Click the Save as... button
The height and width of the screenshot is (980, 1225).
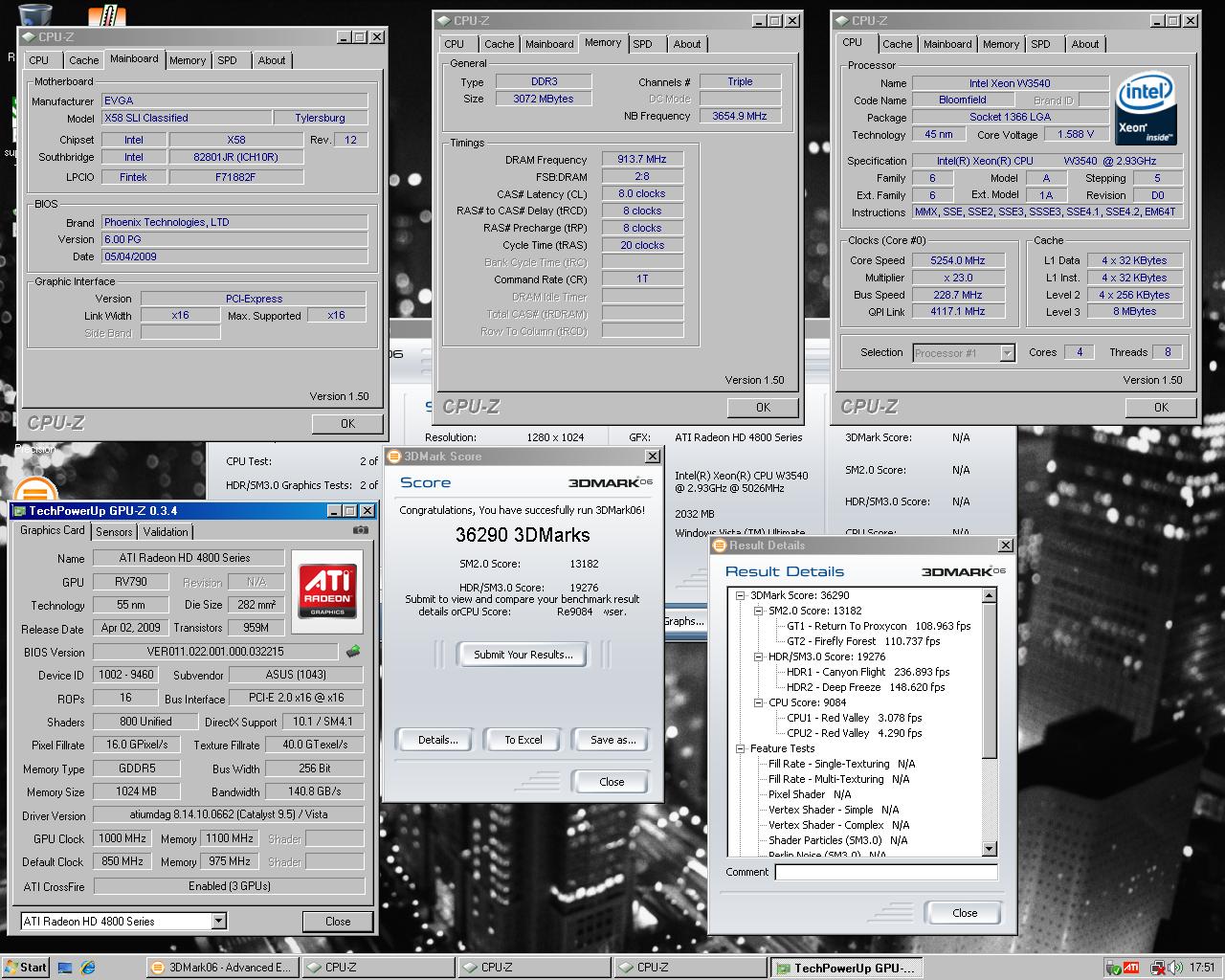coord(612,740)
